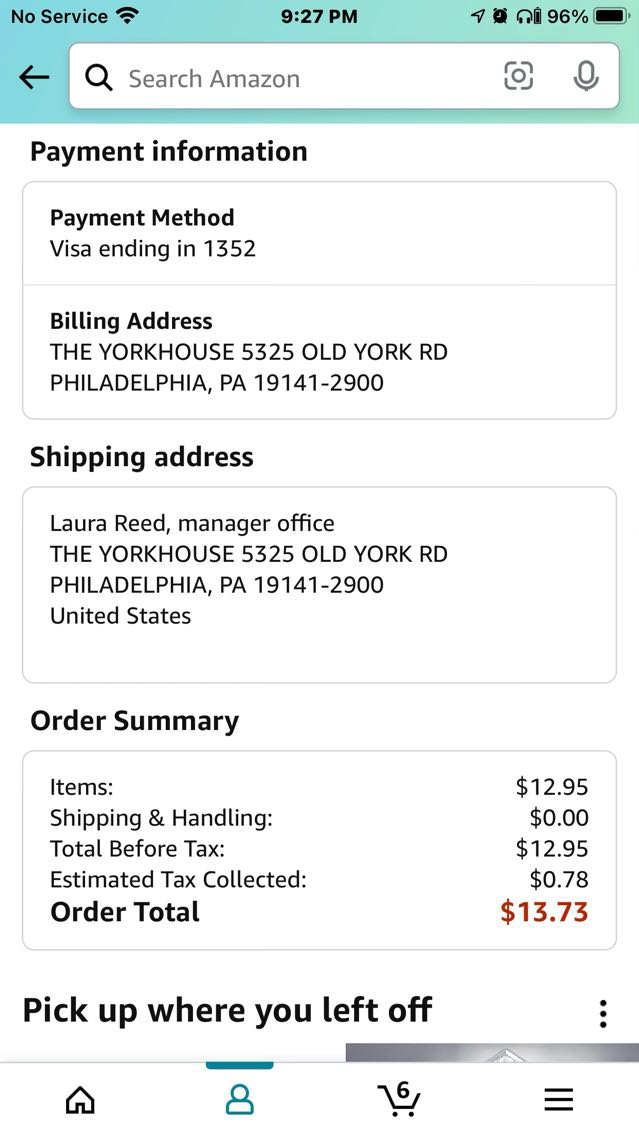Open the account profile tab
639x1136 pixels.
[x=239, y=1100]
